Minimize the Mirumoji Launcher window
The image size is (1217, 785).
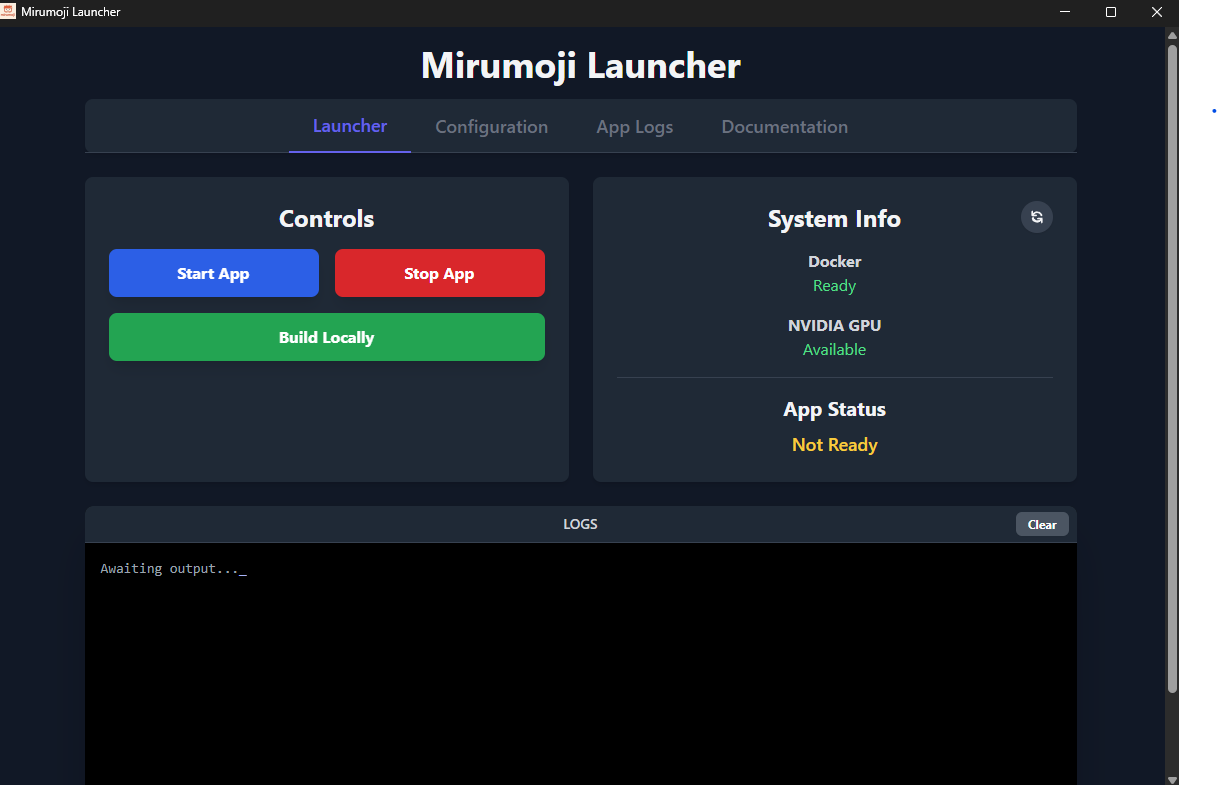click(x=1065, y=12)
